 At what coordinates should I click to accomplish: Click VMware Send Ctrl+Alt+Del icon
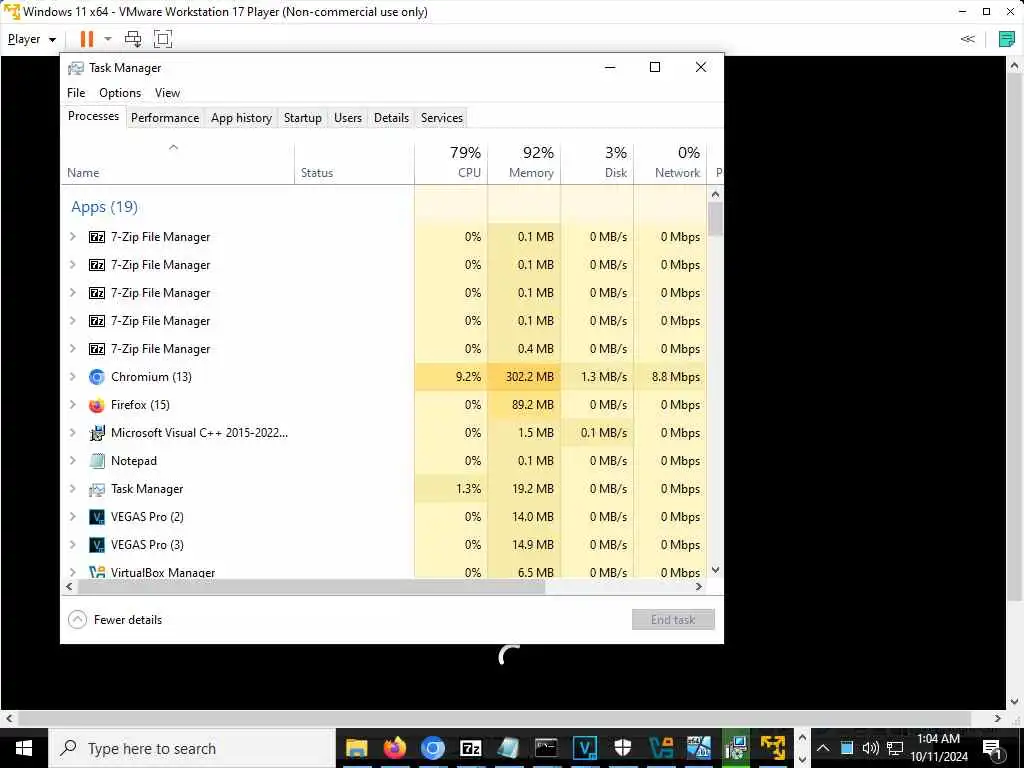pyautogui.click(x=133, y=39)
